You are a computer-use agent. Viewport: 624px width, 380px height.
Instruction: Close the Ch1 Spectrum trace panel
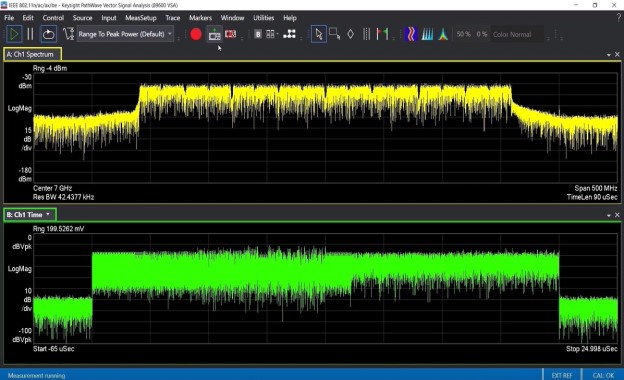[617, 54]
